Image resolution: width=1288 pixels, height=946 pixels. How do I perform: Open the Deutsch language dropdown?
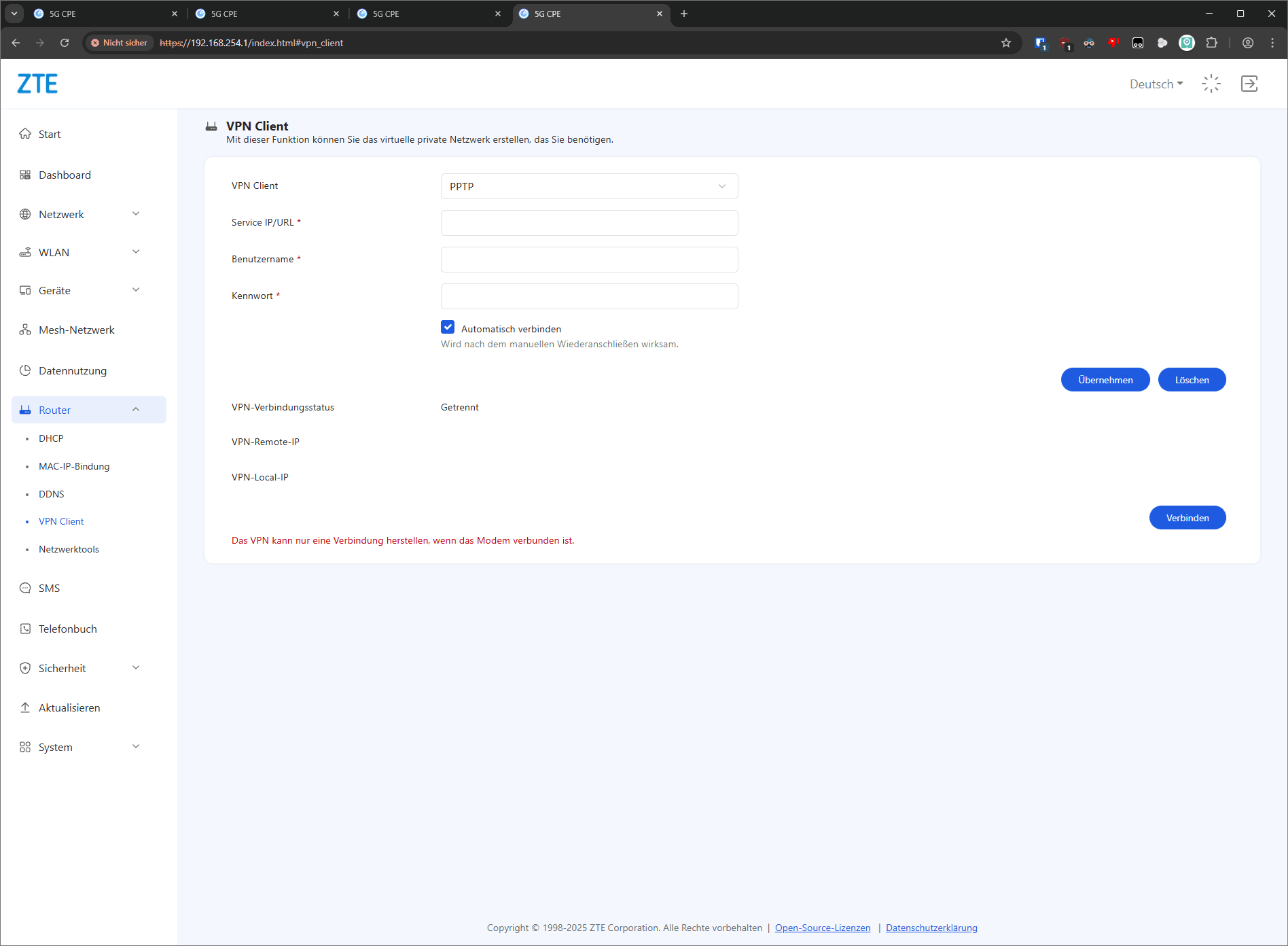pos(1156,84)
